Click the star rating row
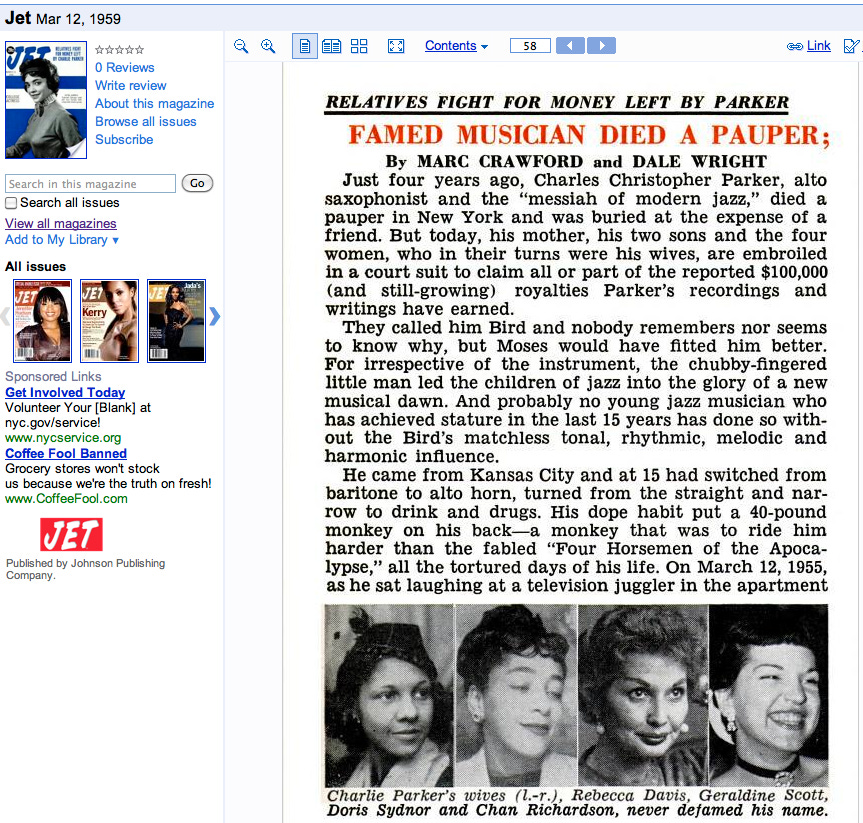Viewport: 863px width, 823px height. click(119, 50)
